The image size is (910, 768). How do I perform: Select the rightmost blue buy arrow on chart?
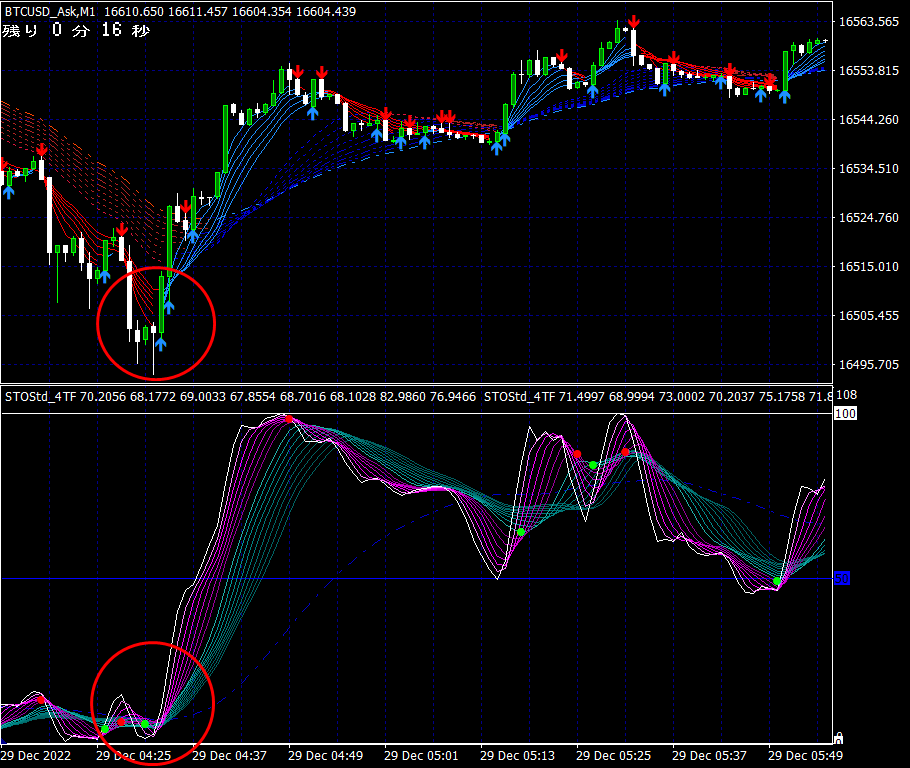coord(785,97)
